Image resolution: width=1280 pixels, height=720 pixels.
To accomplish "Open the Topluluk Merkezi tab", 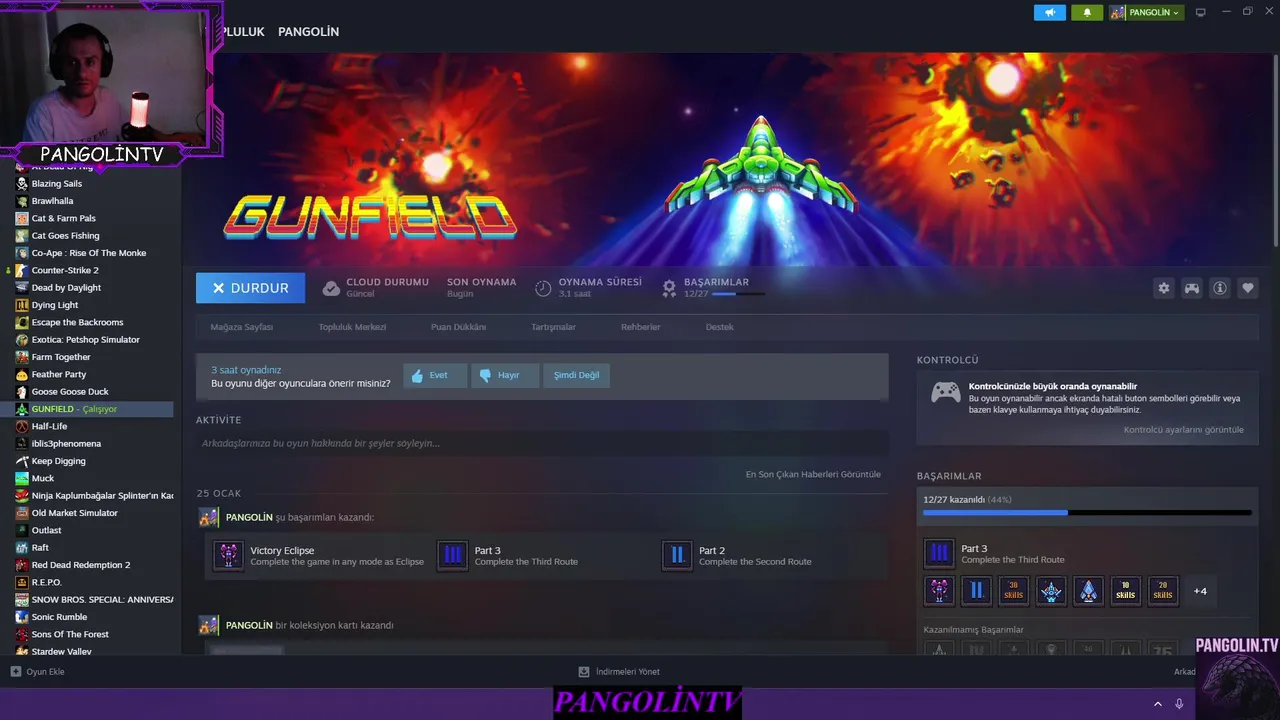I will pos(352,327).
